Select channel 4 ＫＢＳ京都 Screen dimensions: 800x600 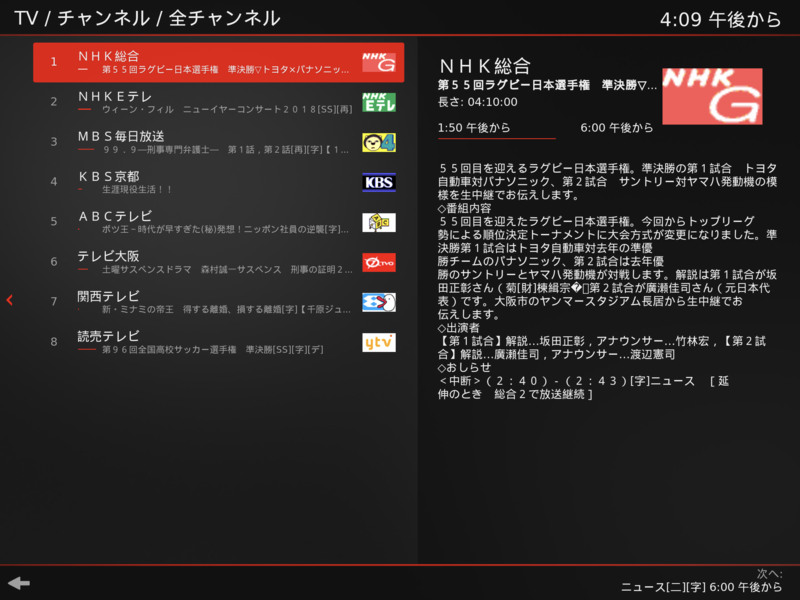click(218, 182)
